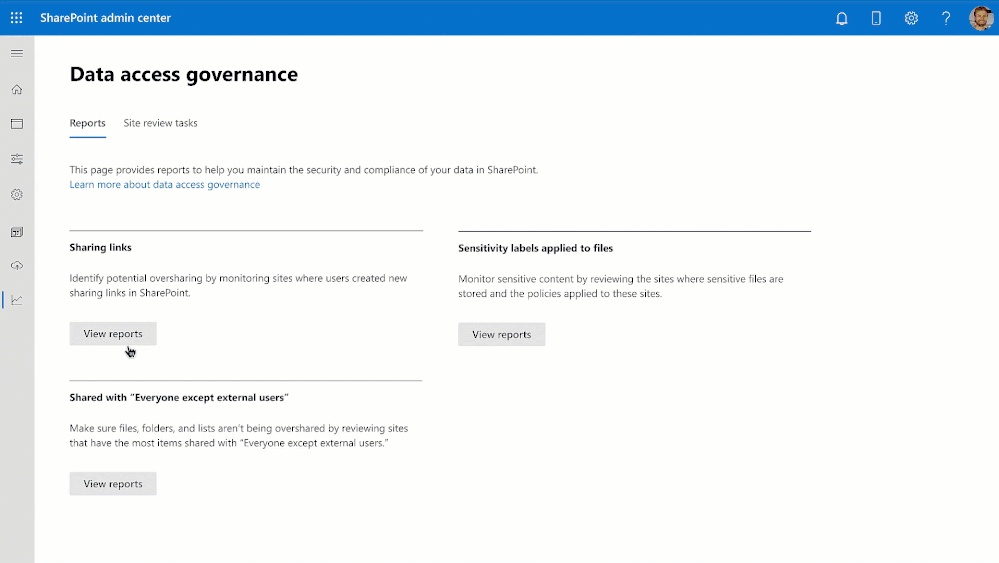Follow Learn more about data access governance link
Viewport: 999px width, 563px height.
point(165,185)
